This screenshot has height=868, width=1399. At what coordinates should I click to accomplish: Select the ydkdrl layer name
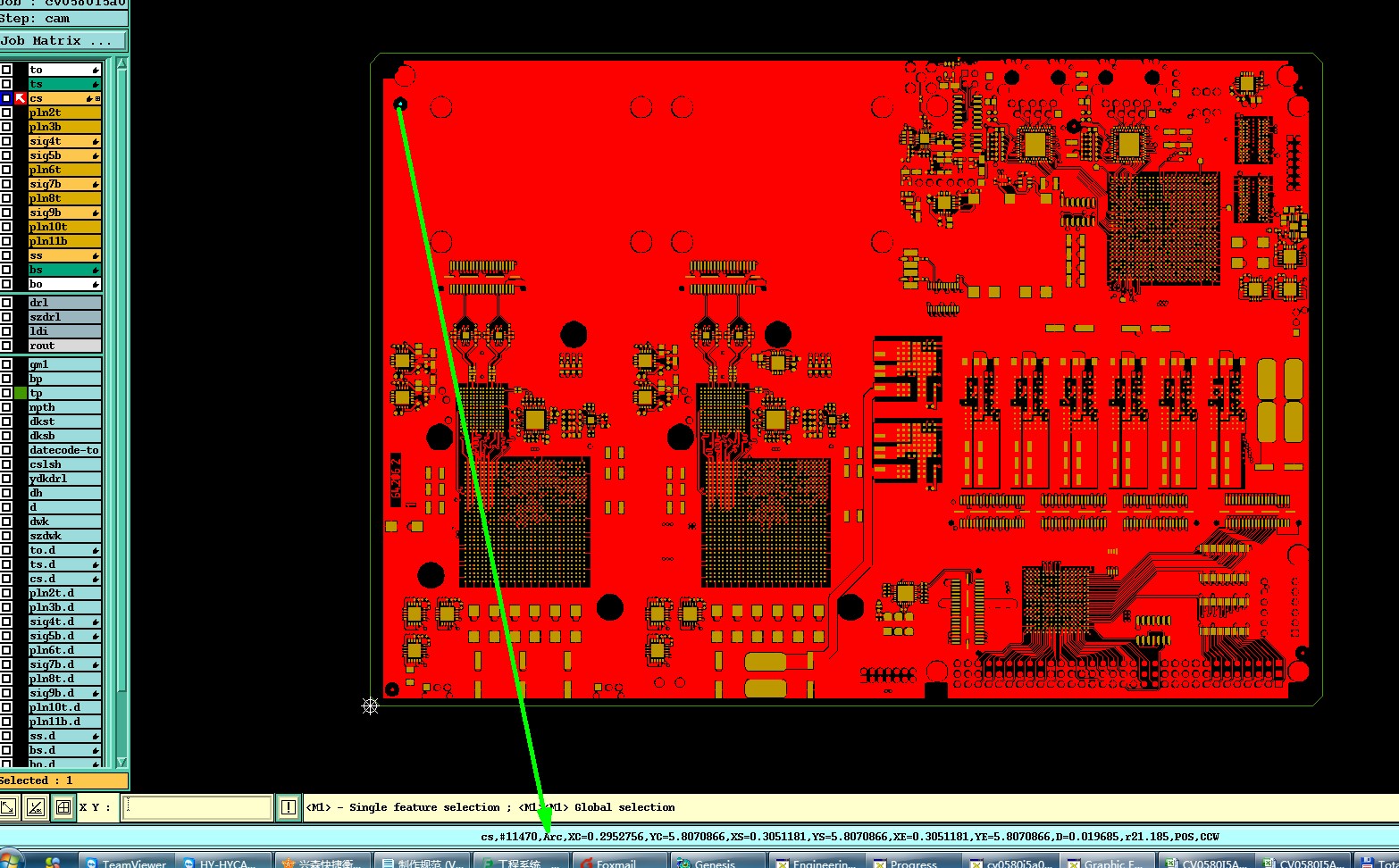(64, 479)
